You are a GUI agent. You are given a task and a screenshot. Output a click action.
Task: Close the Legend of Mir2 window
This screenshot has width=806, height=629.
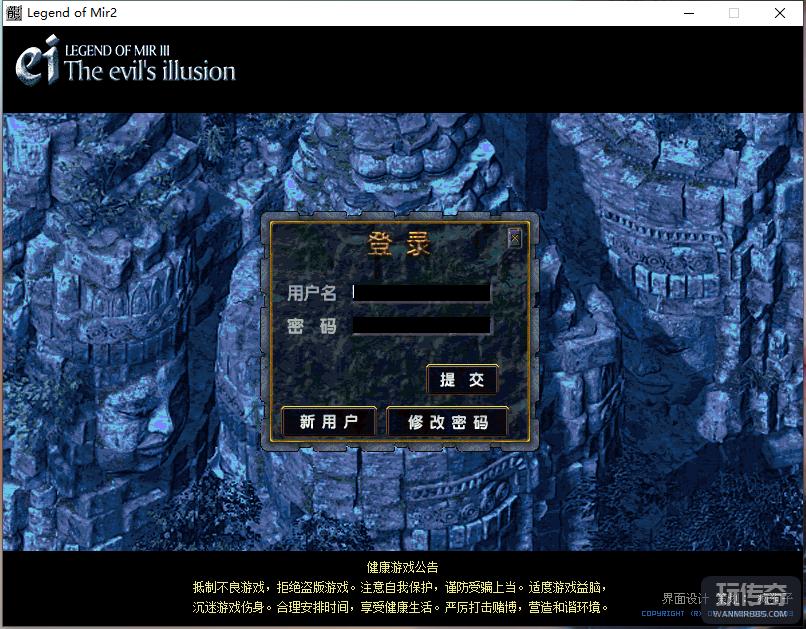[x=780, y=13]
